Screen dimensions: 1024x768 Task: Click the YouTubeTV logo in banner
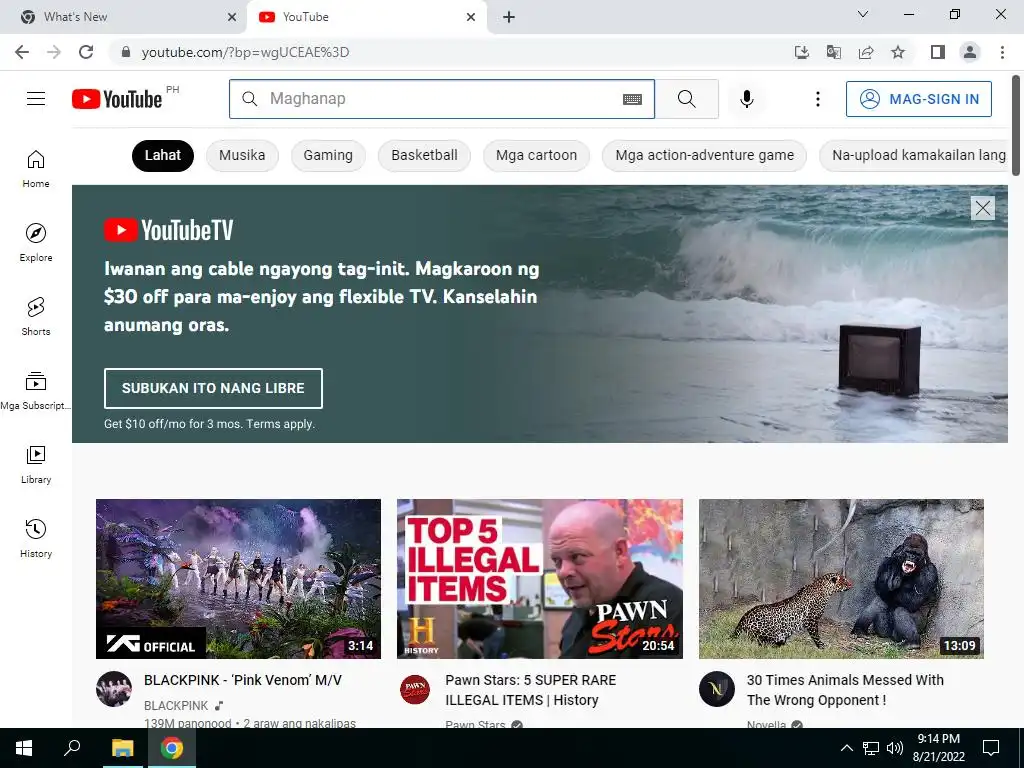(x=168, y=230)
